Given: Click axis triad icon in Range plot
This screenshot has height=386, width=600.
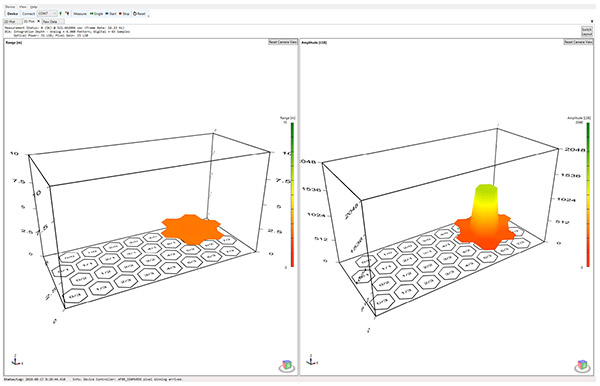Looking at the screenshot, I should click(x=16, y=359).
